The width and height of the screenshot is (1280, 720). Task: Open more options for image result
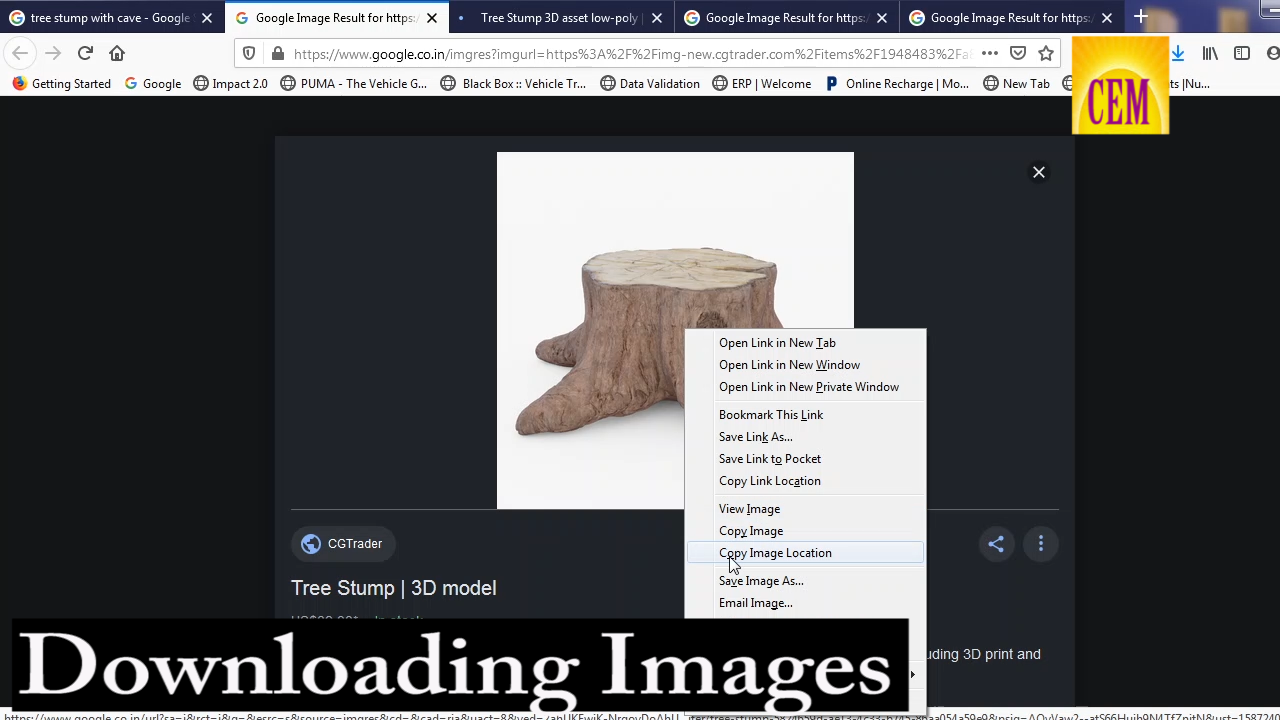click(1041, 544)
